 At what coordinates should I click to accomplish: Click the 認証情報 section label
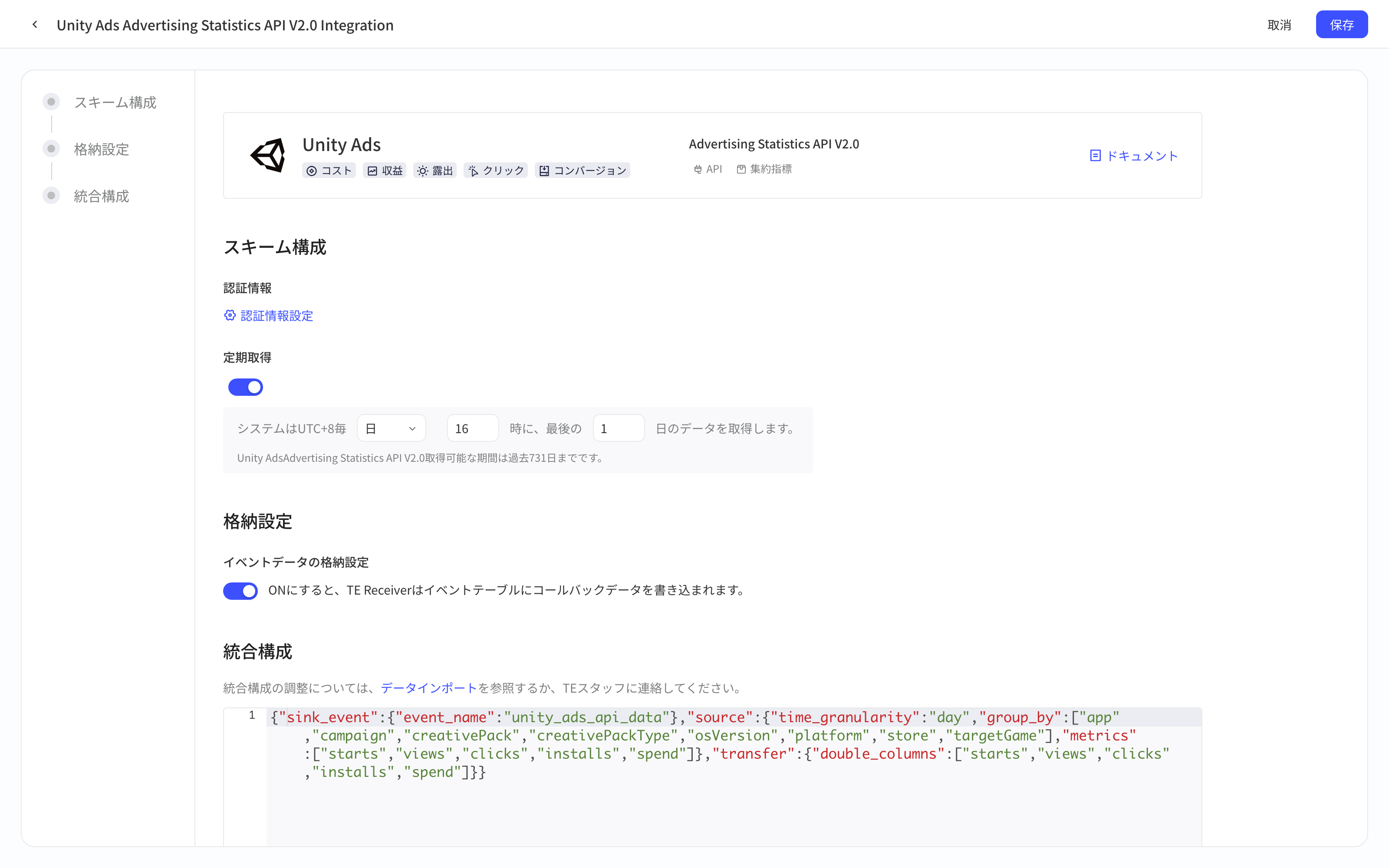tap(247, 288)
